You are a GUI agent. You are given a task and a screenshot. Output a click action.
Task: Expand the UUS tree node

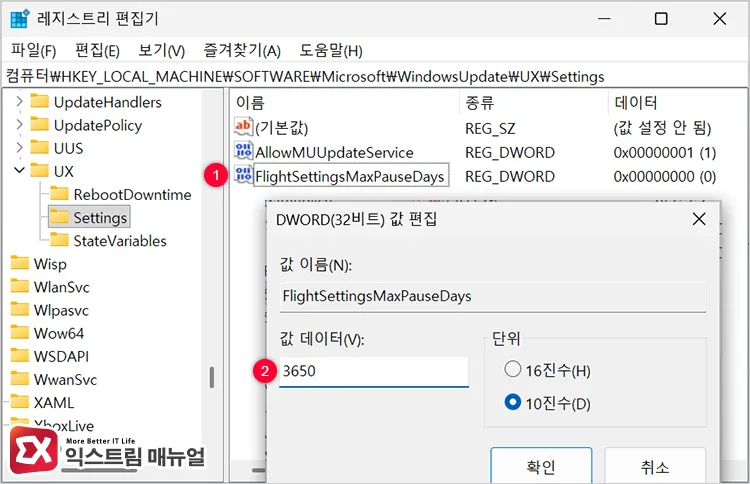tap(19, 147)
